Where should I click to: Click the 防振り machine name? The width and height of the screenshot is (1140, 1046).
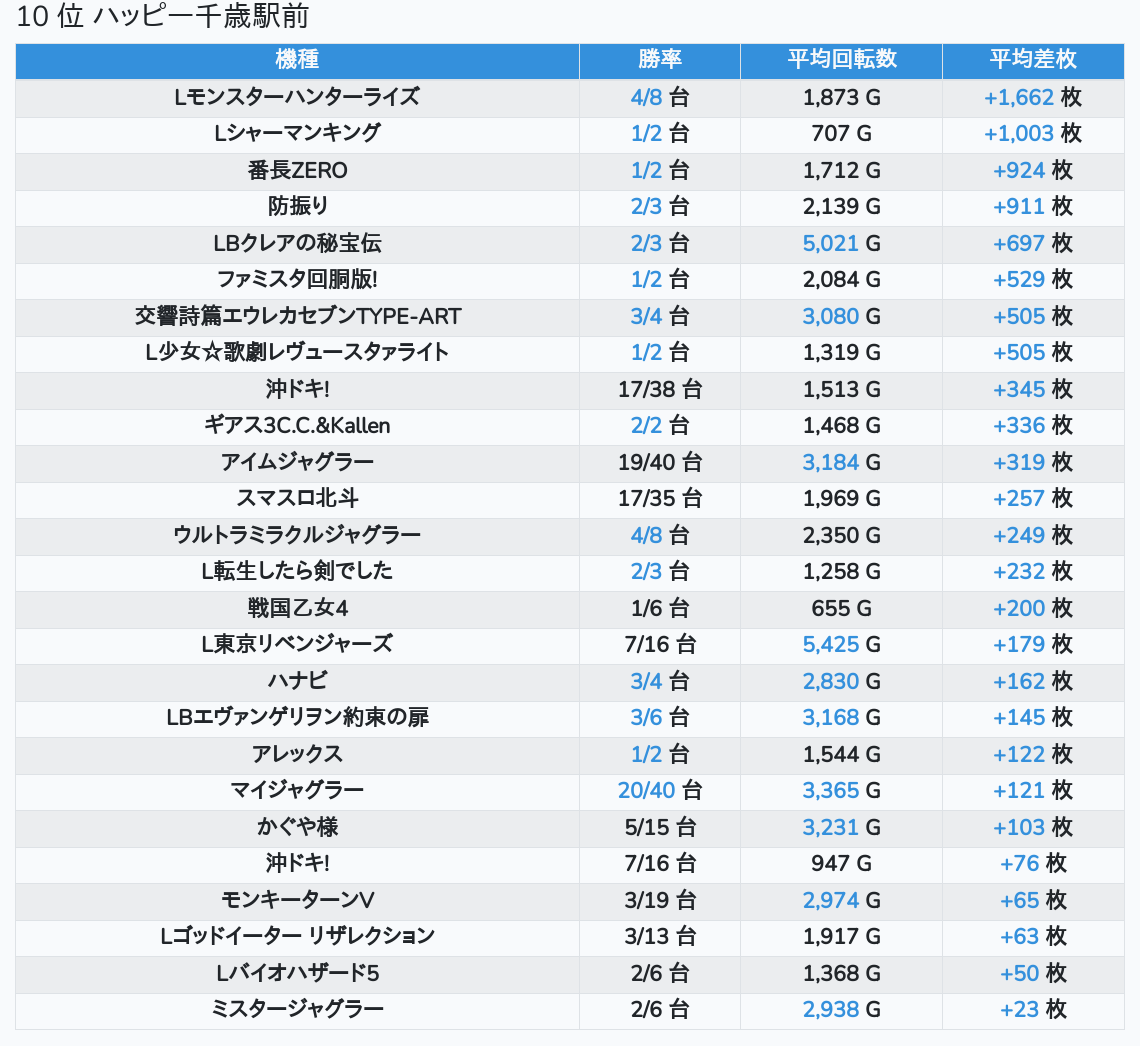297,206
